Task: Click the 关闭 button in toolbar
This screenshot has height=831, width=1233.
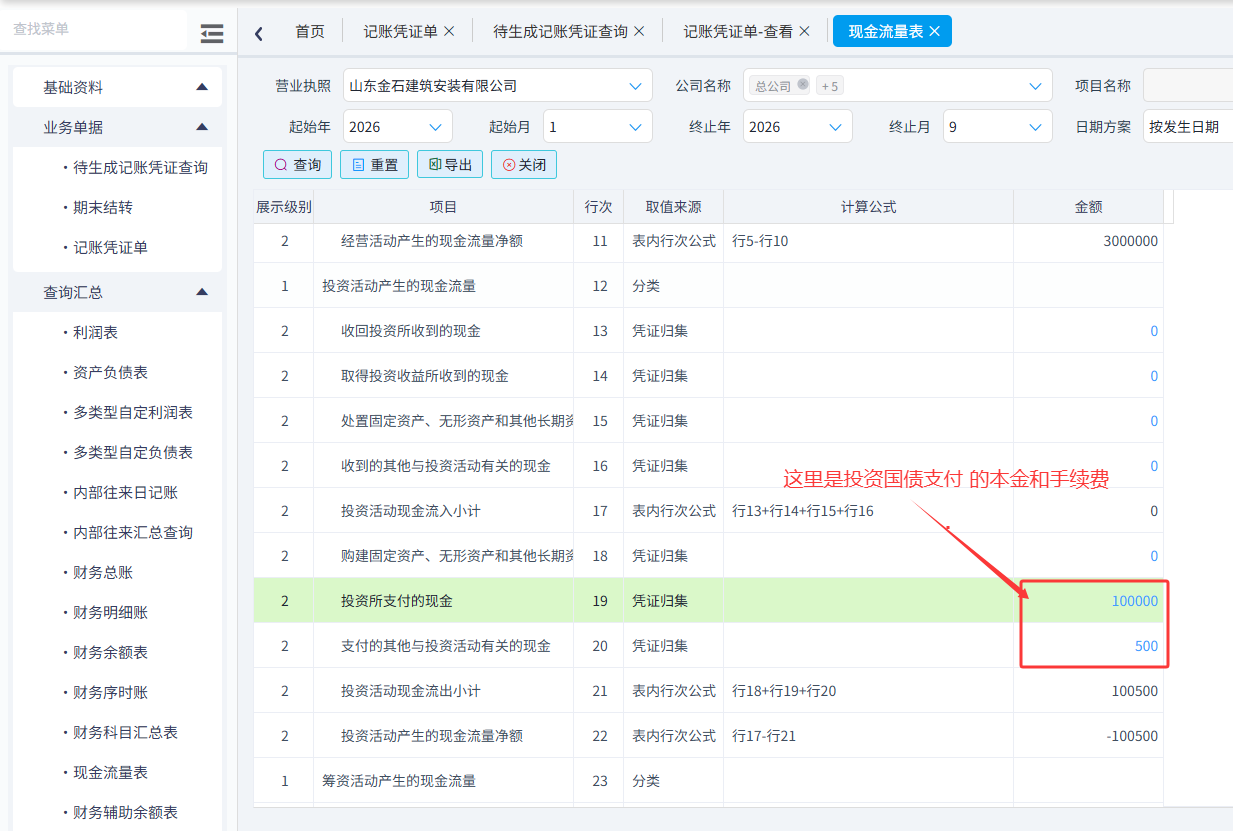Action: (524, 164)
